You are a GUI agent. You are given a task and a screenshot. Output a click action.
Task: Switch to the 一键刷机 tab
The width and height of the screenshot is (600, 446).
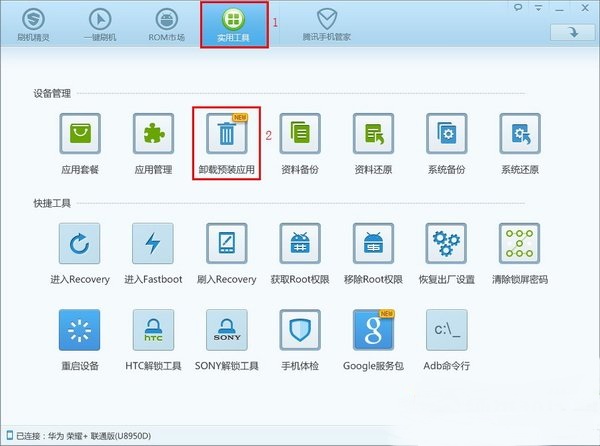(x=100, y=25)
